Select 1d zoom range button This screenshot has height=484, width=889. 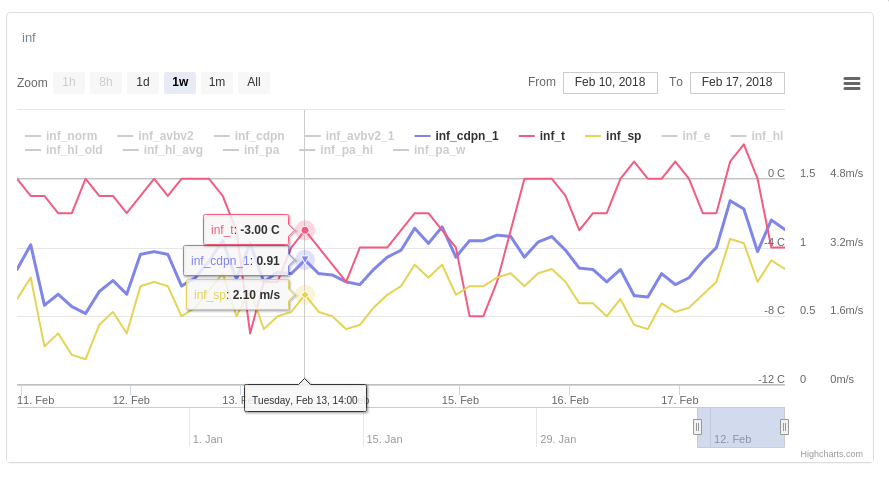click(143, 82)
